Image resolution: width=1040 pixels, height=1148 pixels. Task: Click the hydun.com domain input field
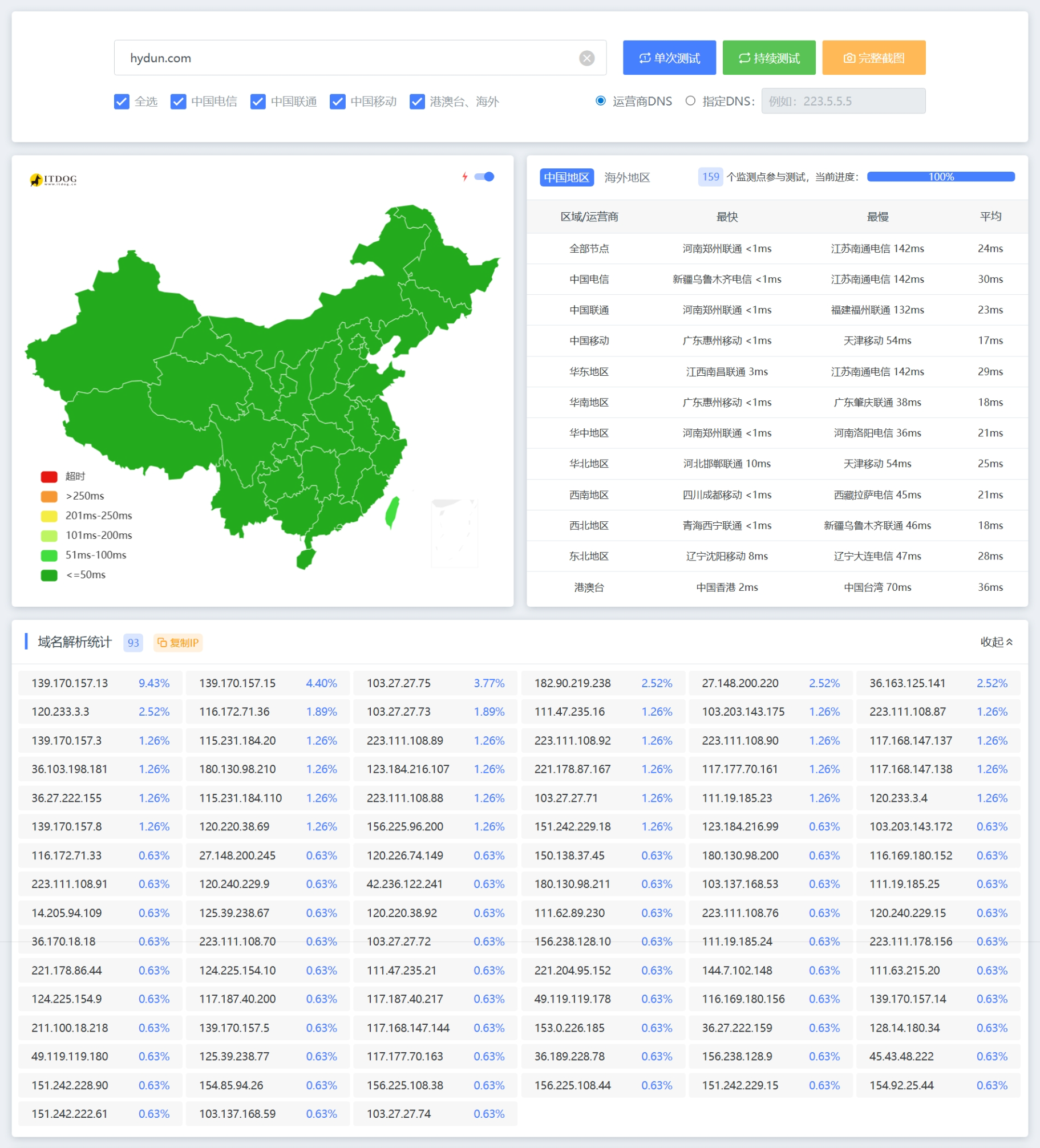tap(360, 58)
